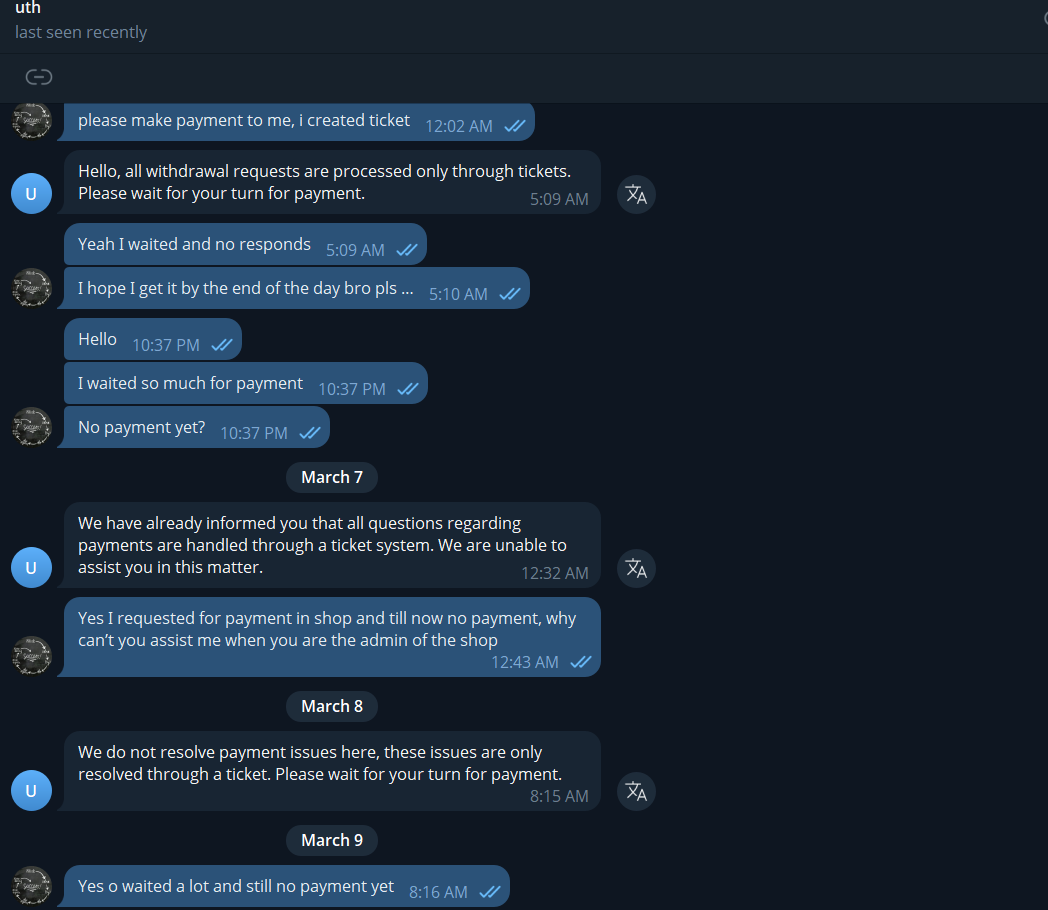Open the avatar next to "Yes o waited a lot"

pyautogui.click(x=31, y=886)
